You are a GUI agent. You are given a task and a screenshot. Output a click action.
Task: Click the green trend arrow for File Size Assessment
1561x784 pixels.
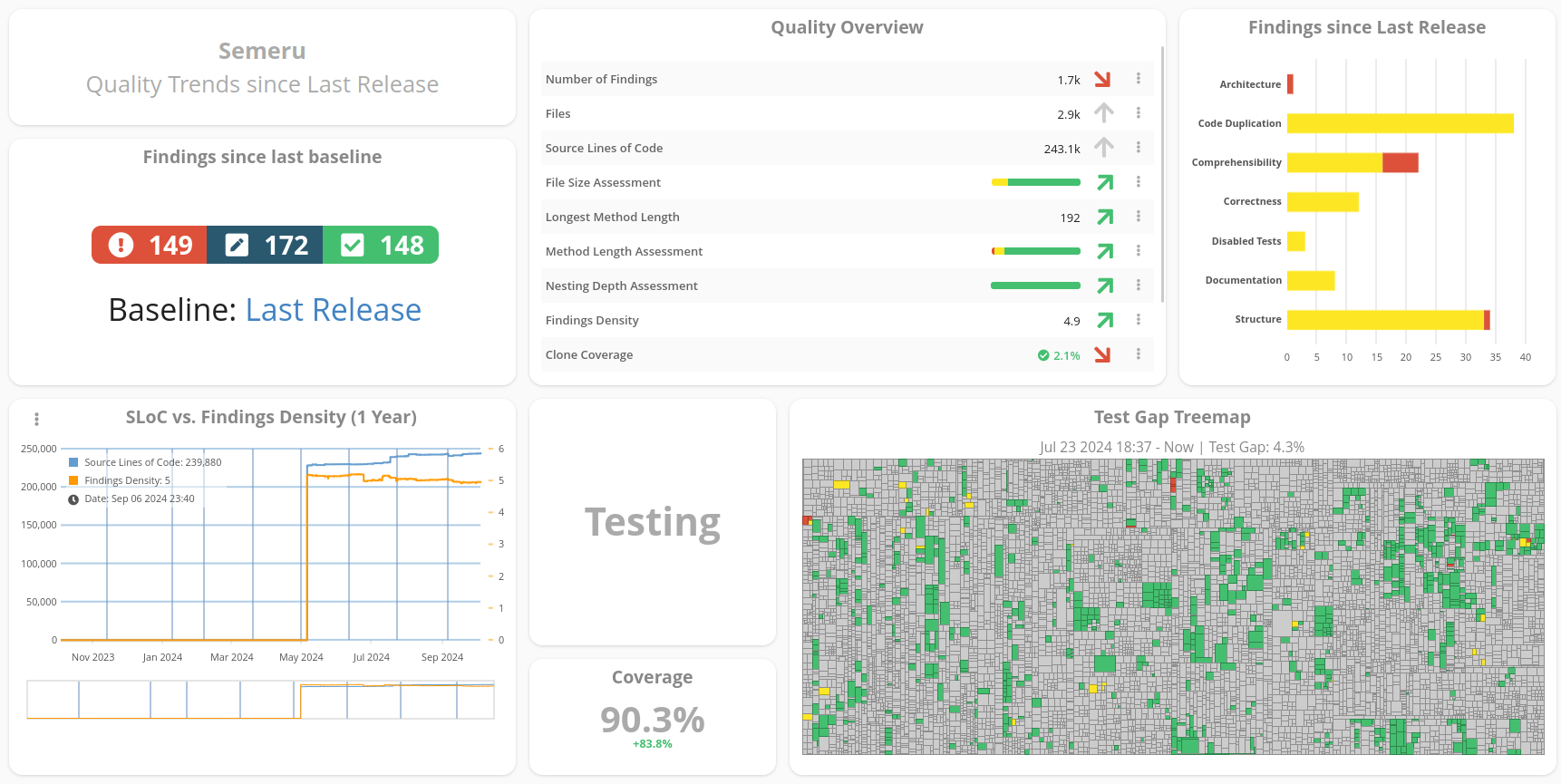pyautogui.click(x=1105, y=182)
